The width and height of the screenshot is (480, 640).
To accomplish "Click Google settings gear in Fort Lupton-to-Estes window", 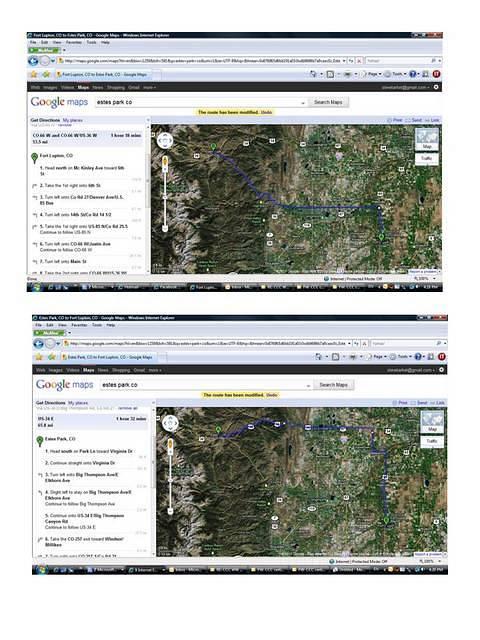I will click(436, 87).
